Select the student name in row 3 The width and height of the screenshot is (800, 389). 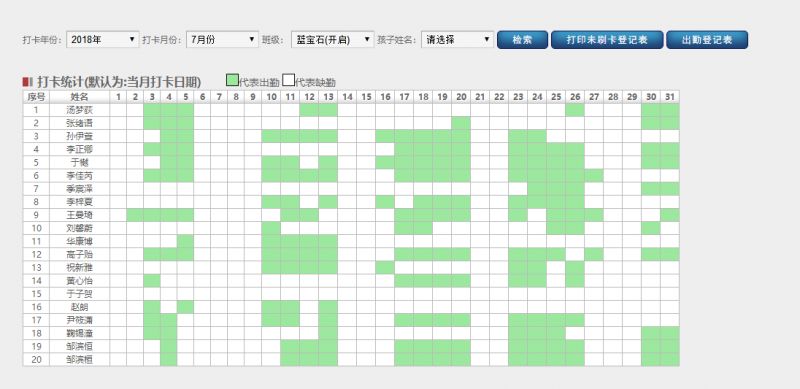80,136
